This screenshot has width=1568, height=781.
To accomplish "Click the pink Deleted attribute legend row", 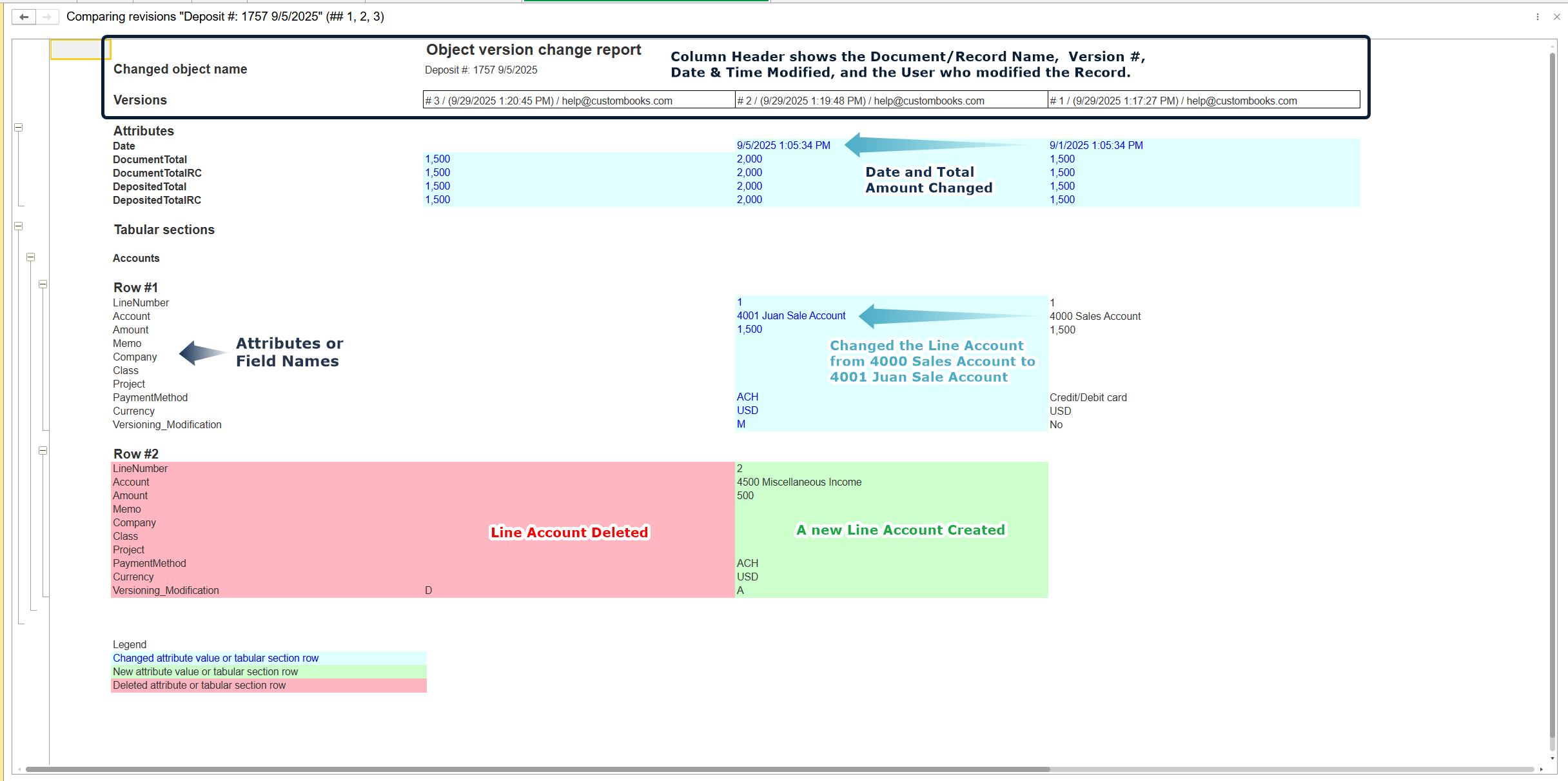I will click(x=268, y=686).
